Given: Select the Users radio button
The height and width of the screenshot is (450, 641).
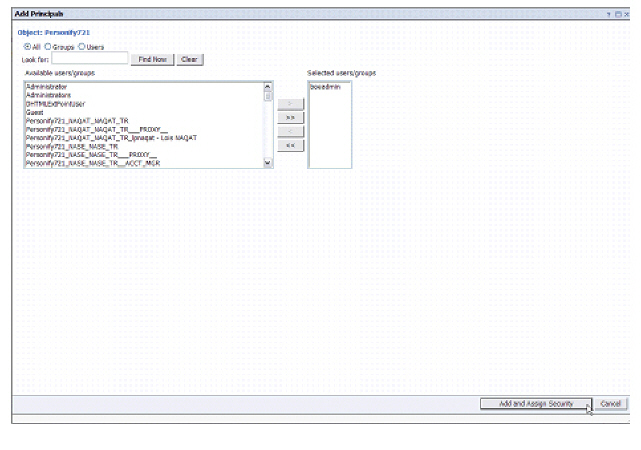Looking at the screenshot, I should coord(81,46).
